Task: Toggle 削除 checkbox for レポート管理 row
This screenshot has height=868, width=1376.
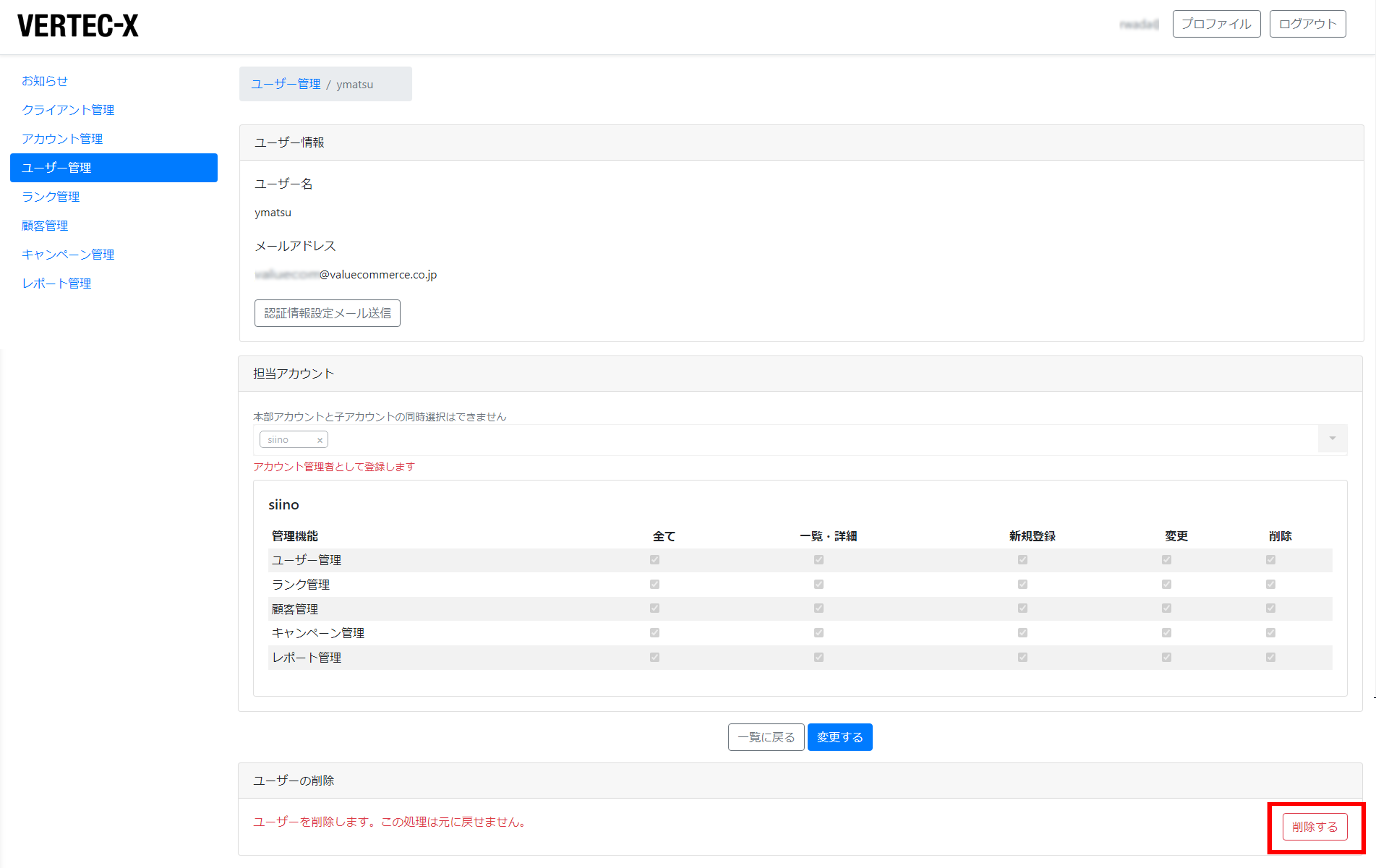Action: pos(1270,657)
